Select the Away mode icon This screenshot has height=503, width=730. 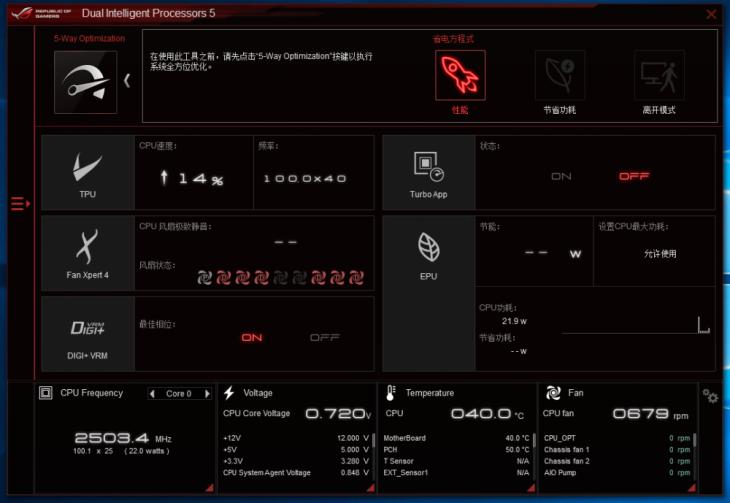(659, 75)
